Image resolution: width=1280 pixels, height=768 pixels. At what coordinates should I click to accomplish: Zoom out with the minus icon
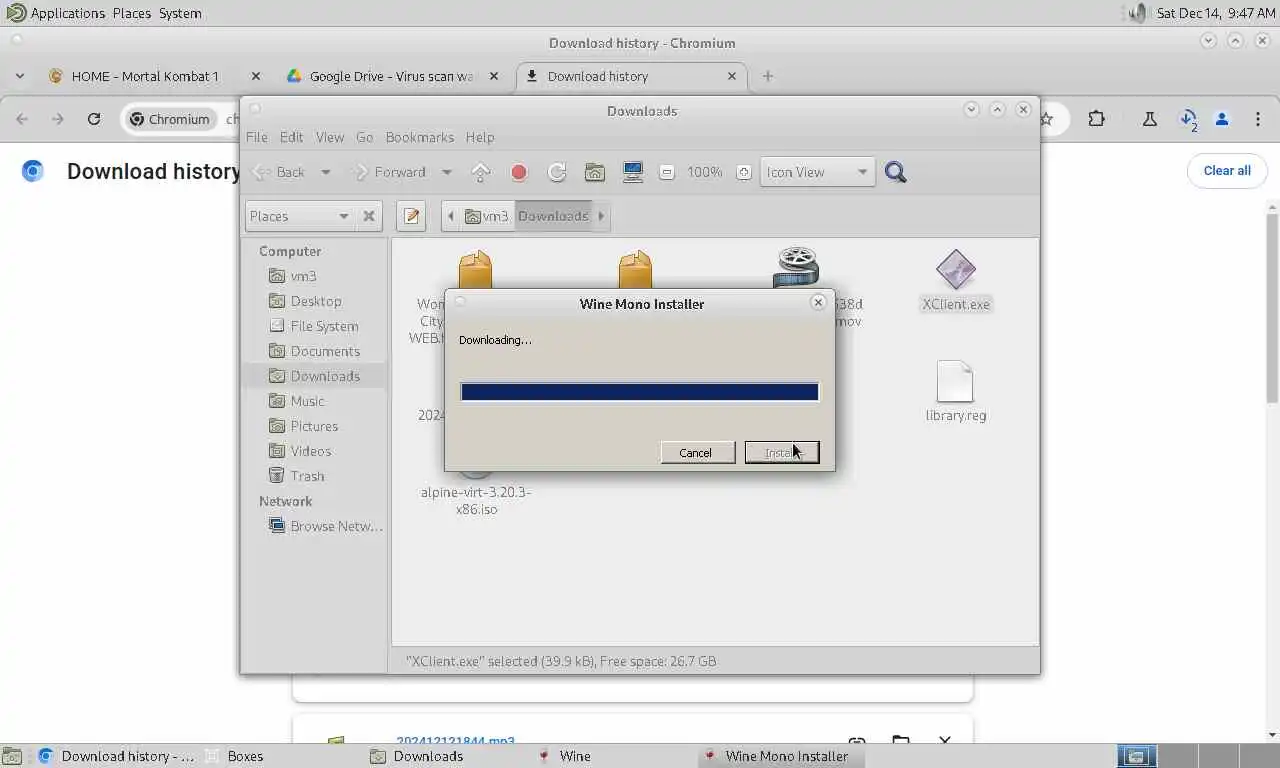tap(666, 172)
